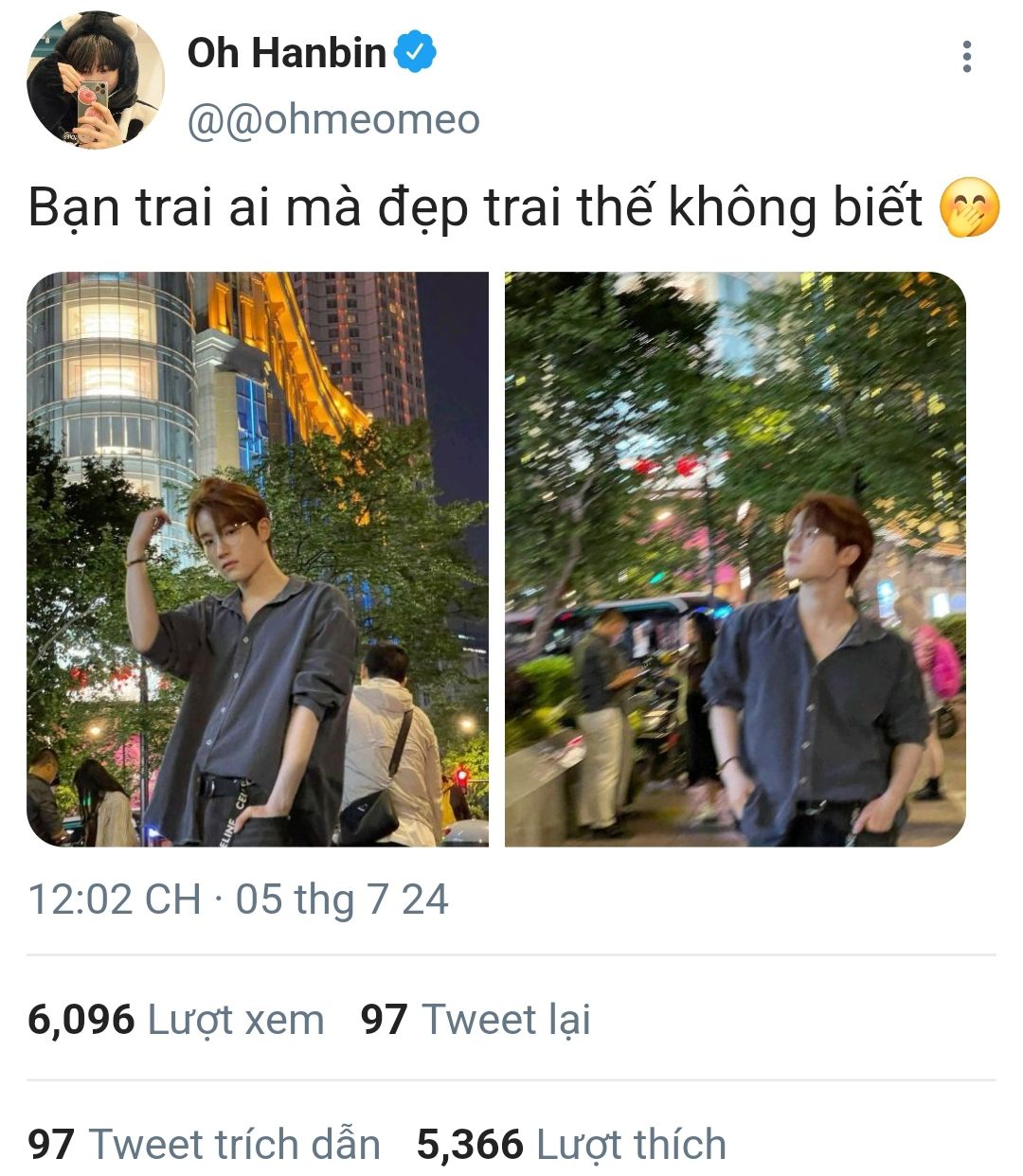Click the 6,096 views number
This screenshot has width=1023, height=1176.
[81, 1020]
